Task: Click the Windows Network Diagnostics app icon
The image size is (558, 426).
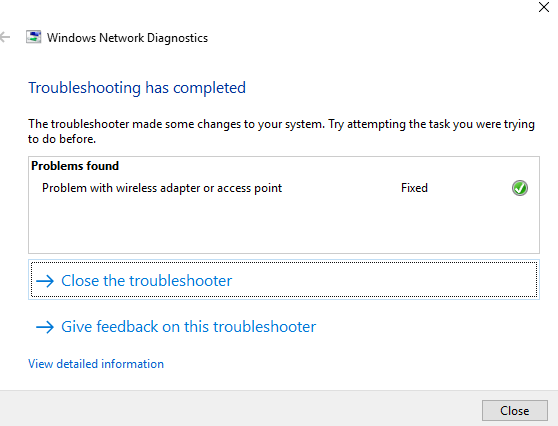Action: tap(33, 37)
